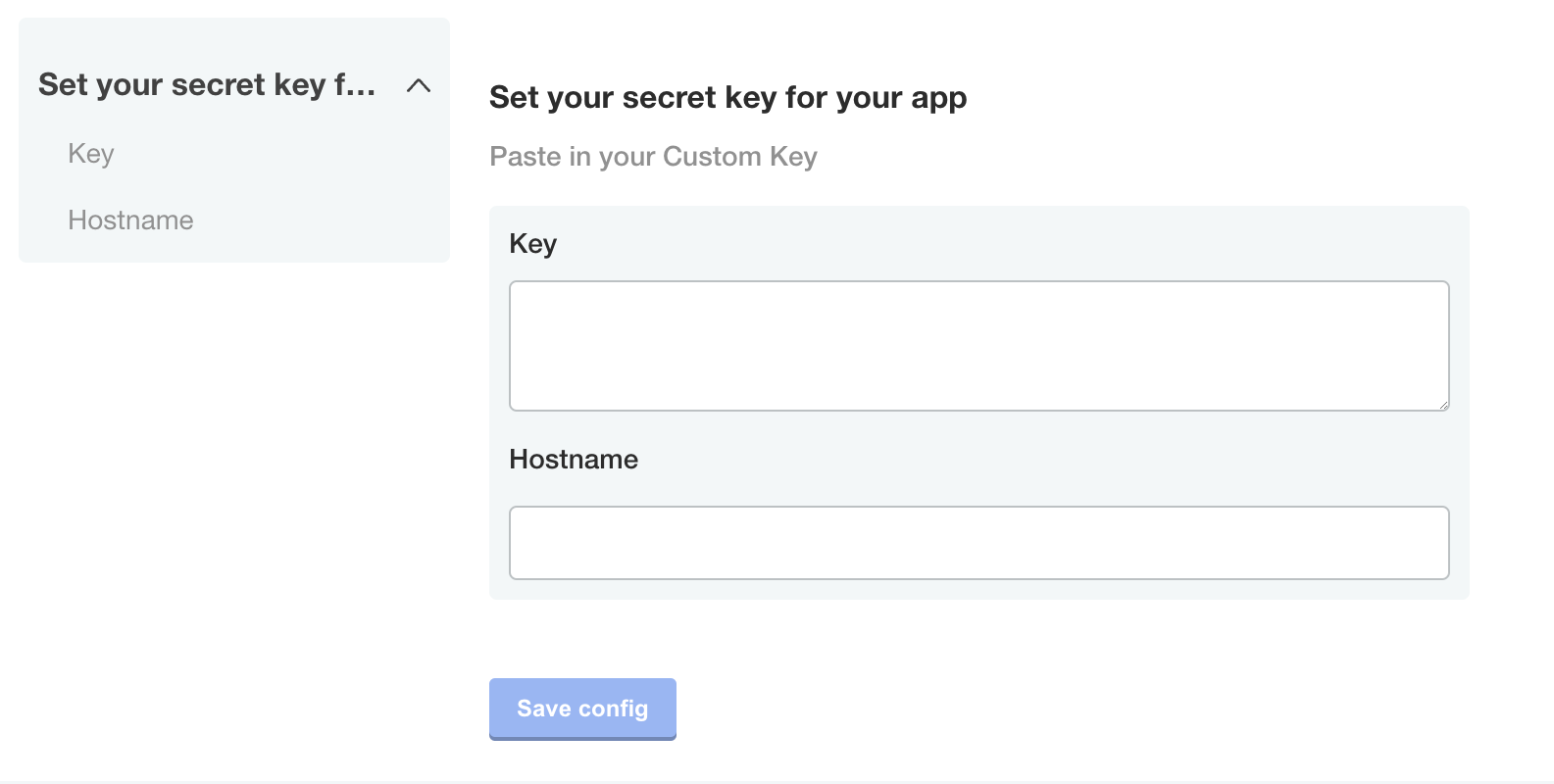
Task: Click the "Set your secret key for your app" title
Action: coord(727,98)
